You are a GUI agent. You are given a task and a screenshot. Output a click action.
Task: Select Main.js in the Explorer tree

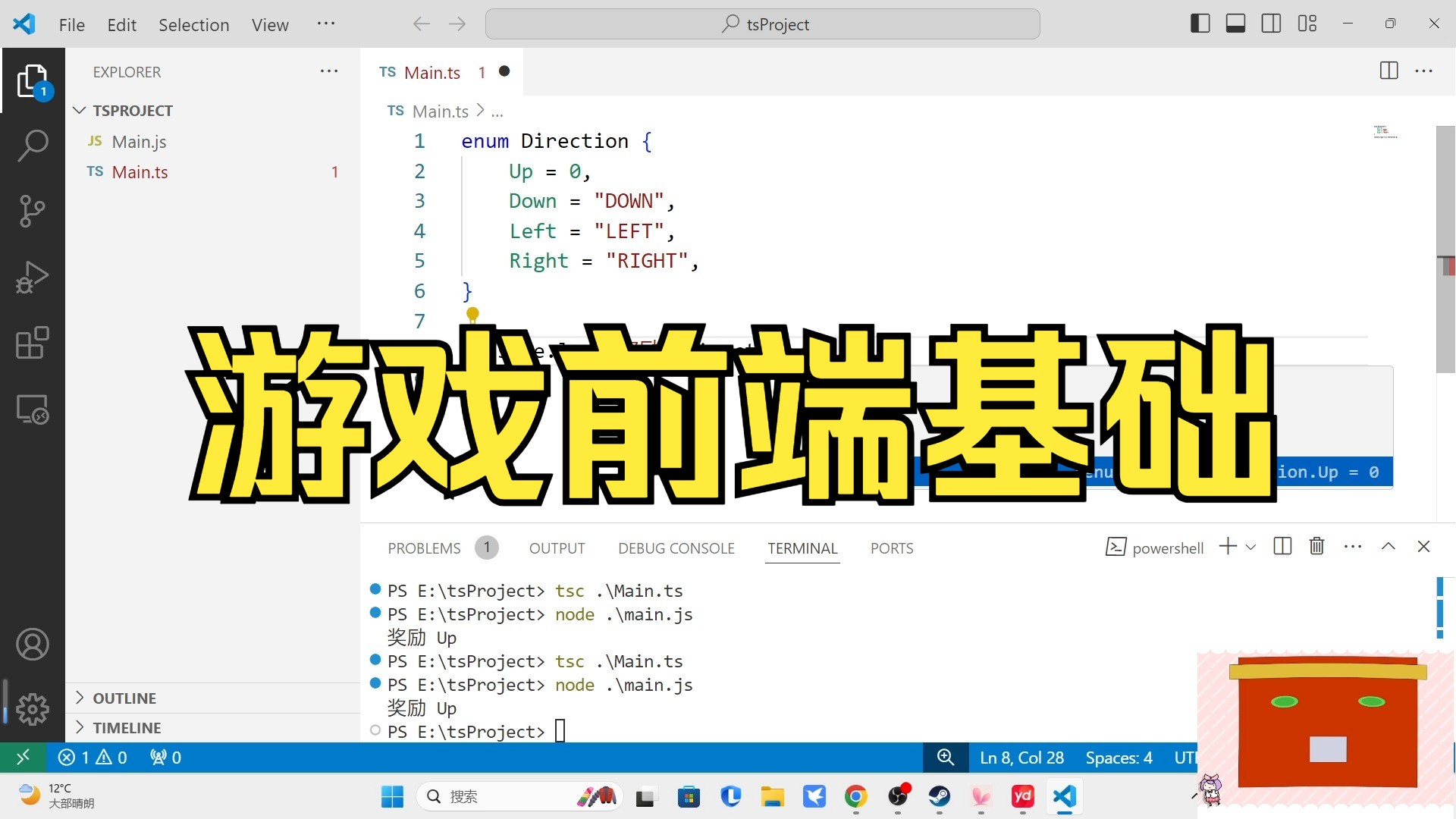pos(140,141)
